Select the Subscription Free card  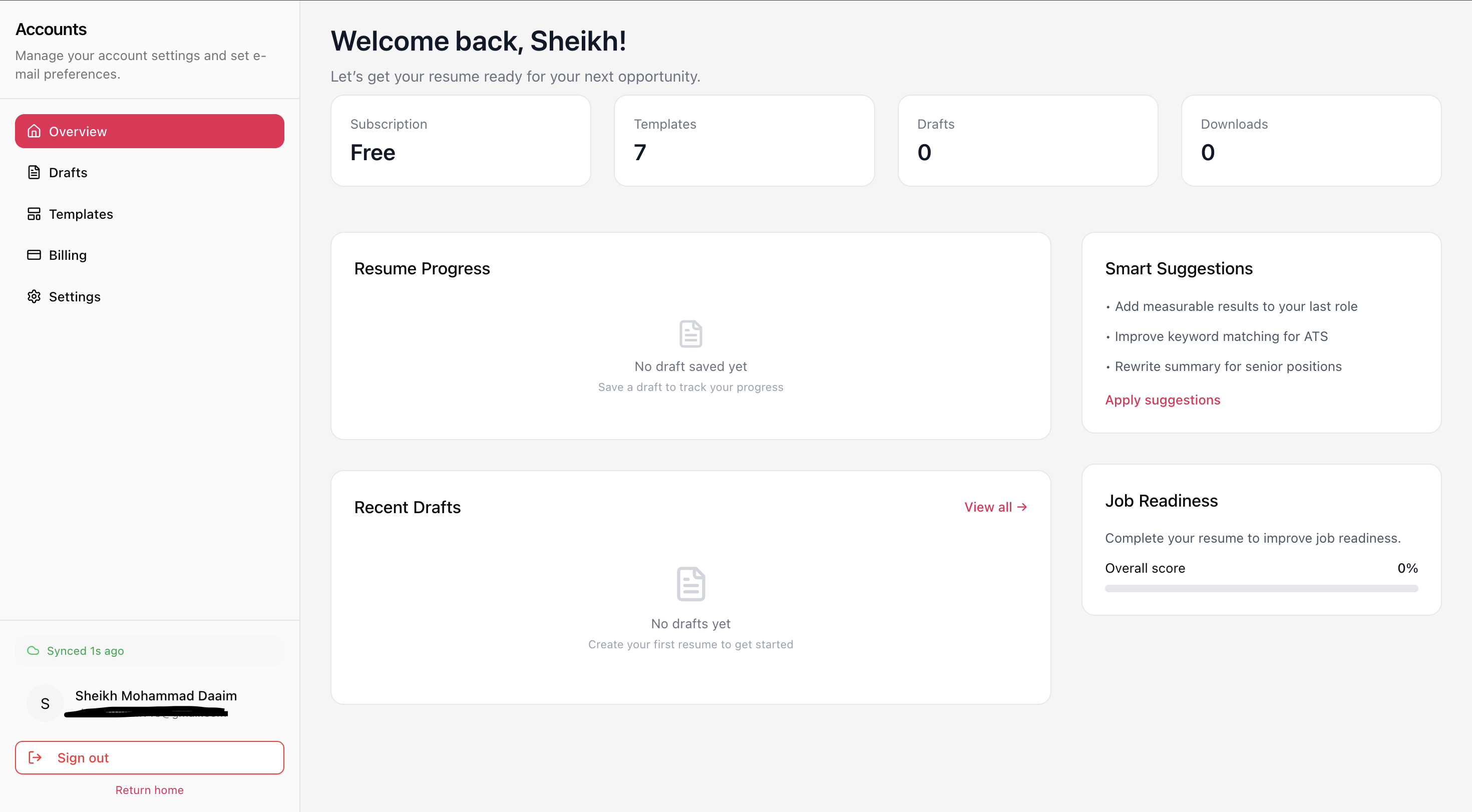click(x=460, y=141)
